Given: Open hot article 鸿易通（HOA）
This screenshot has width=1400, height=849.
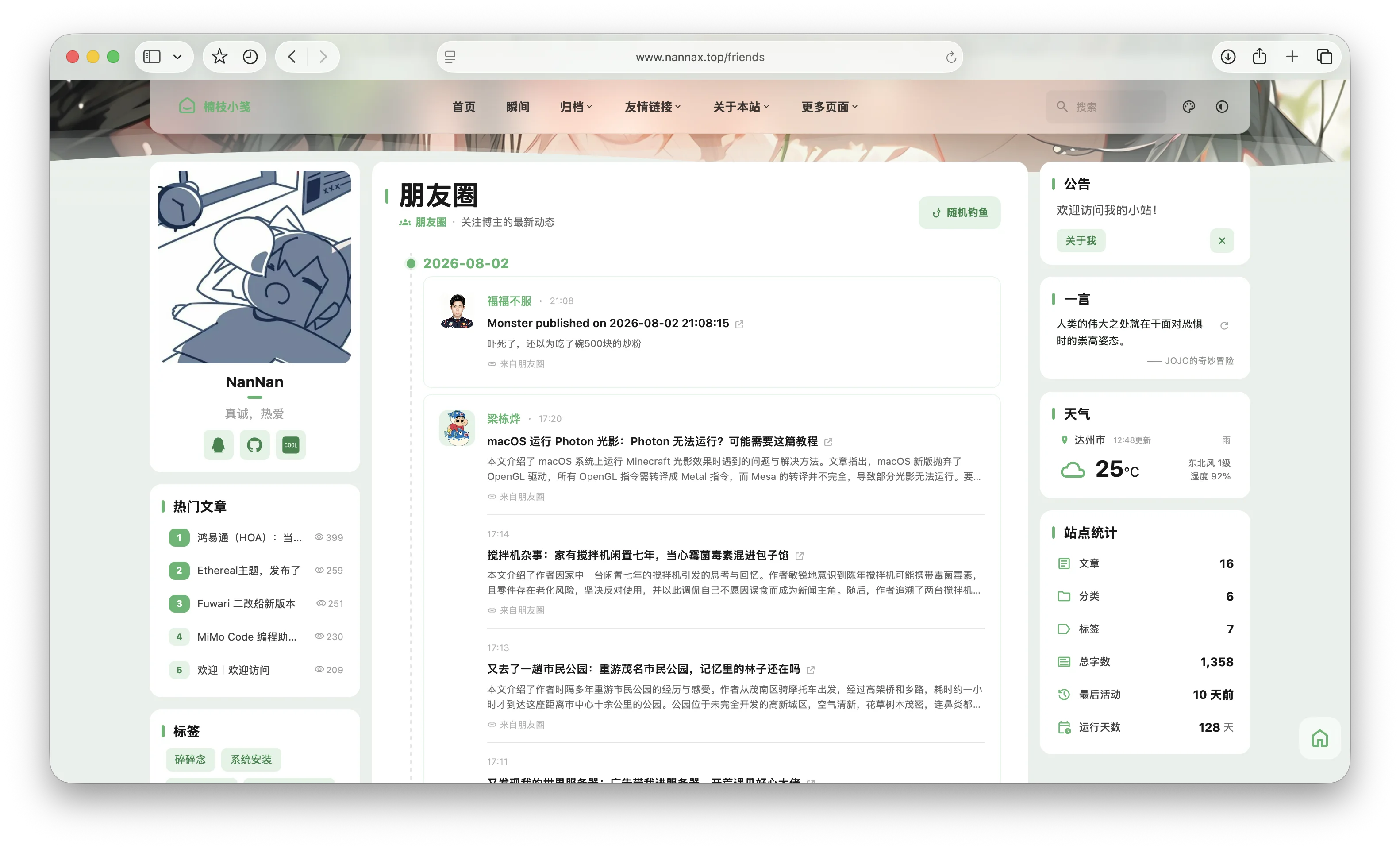Looking at the screenshot, I should point(255,537).
